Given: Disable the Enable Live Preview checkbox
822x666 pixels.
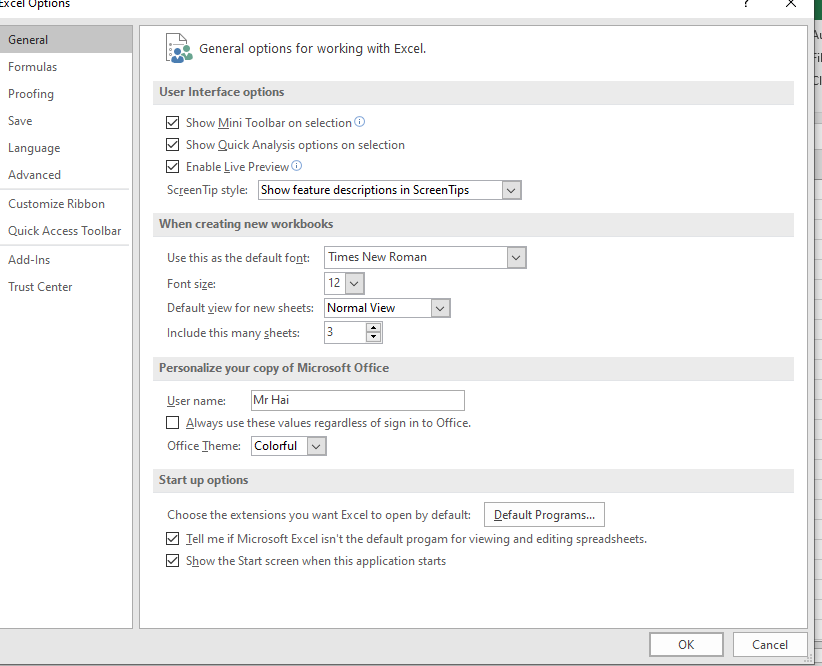Looking at the screenshot, I should tap(174, 167).
